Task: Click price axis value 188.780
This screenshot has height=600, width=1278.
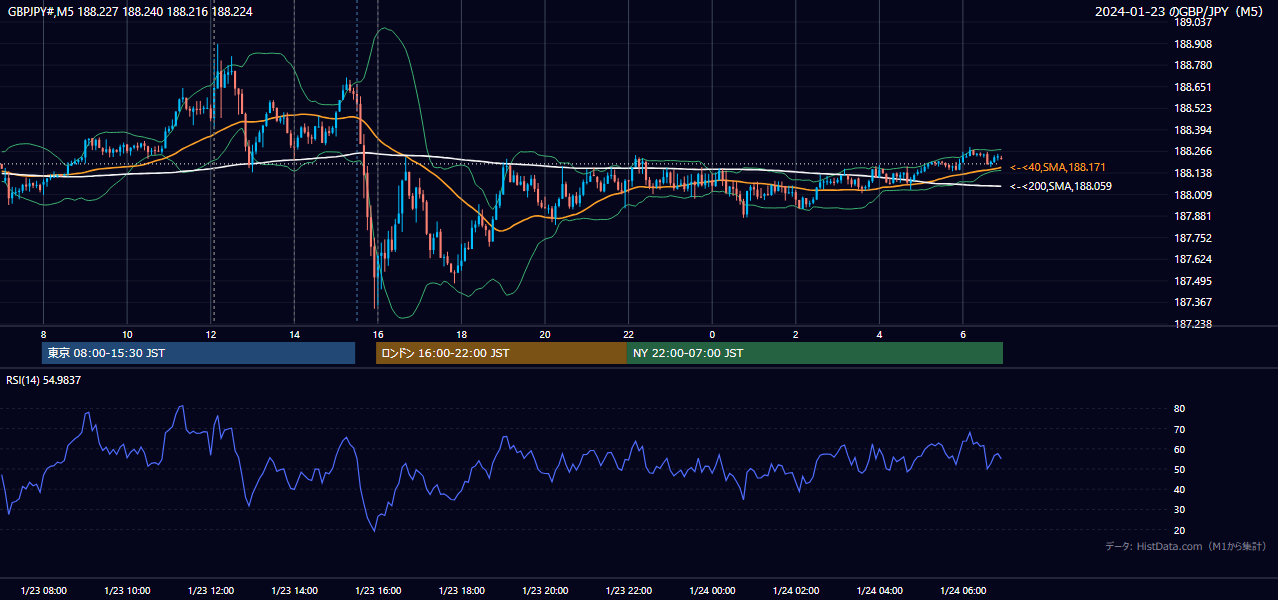Action: [1193, 65]
